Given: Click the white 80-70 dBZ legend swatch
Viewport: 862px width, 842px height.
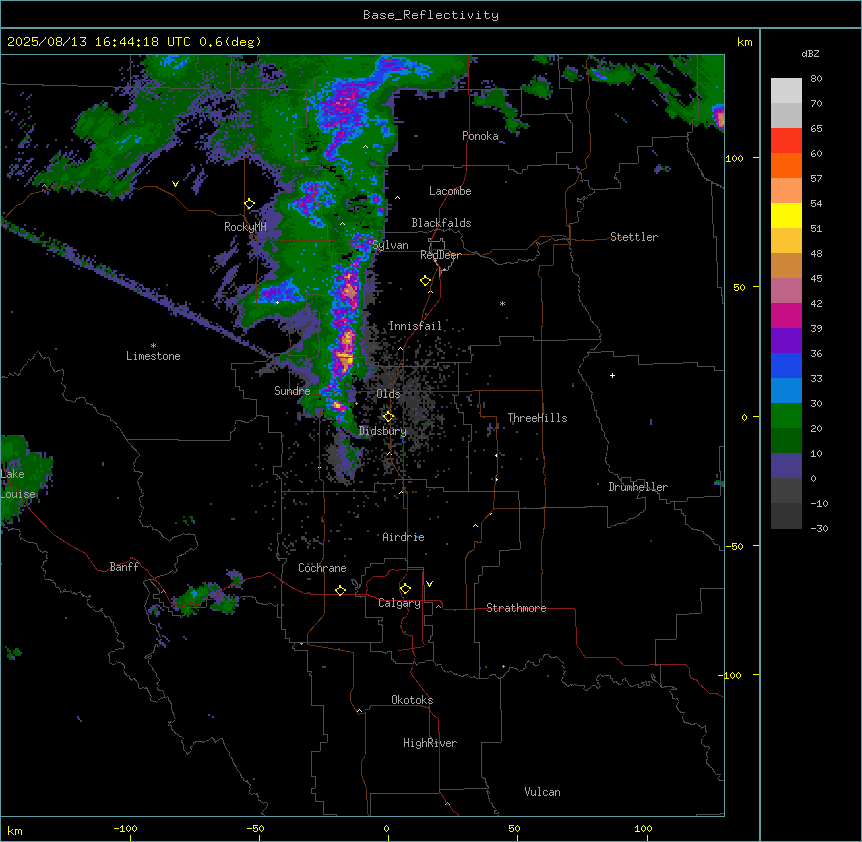Looking at the screenshot, I should point(786,91).
